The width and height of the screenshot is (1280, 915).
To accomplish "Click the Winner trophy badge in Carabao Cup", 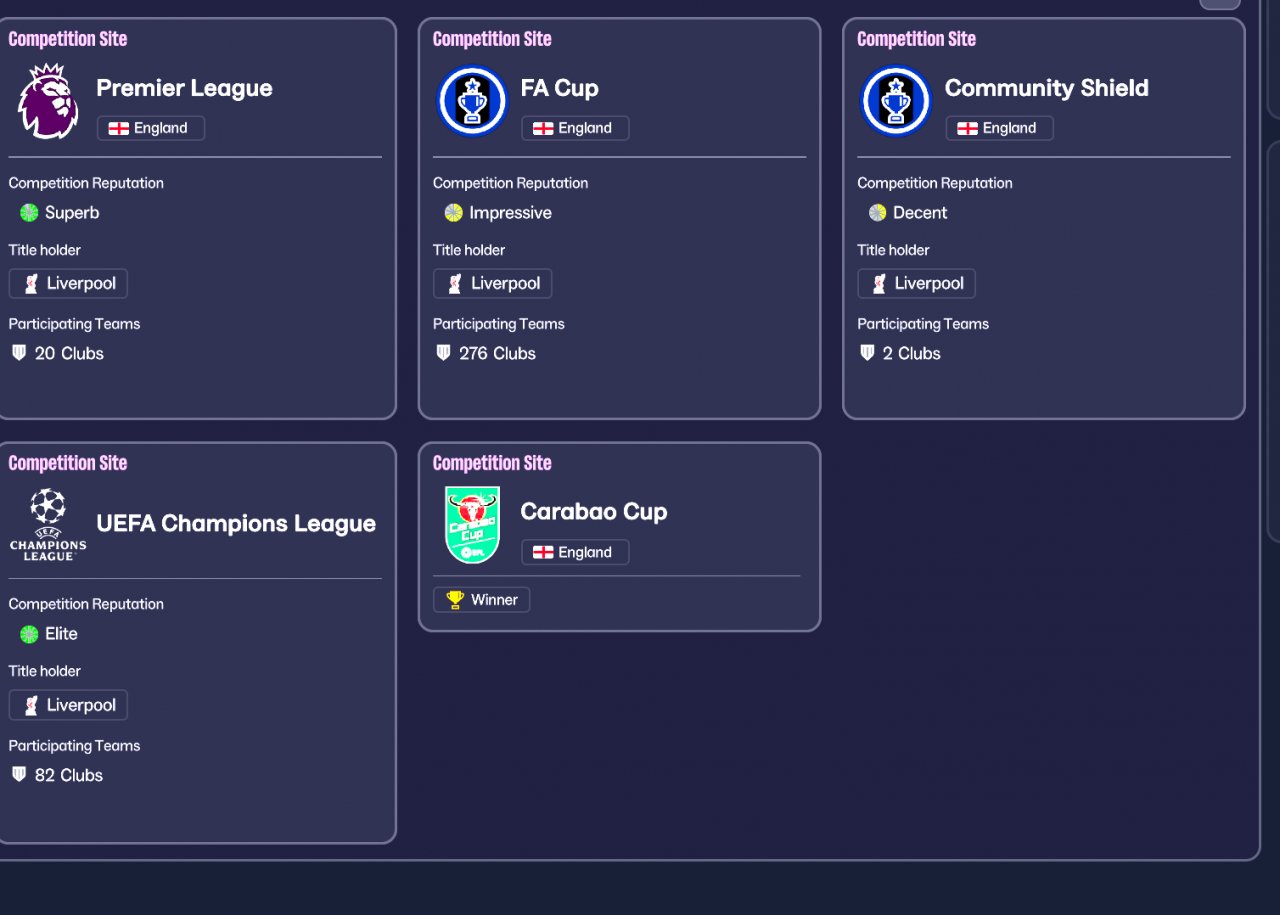I will point(482,600).
